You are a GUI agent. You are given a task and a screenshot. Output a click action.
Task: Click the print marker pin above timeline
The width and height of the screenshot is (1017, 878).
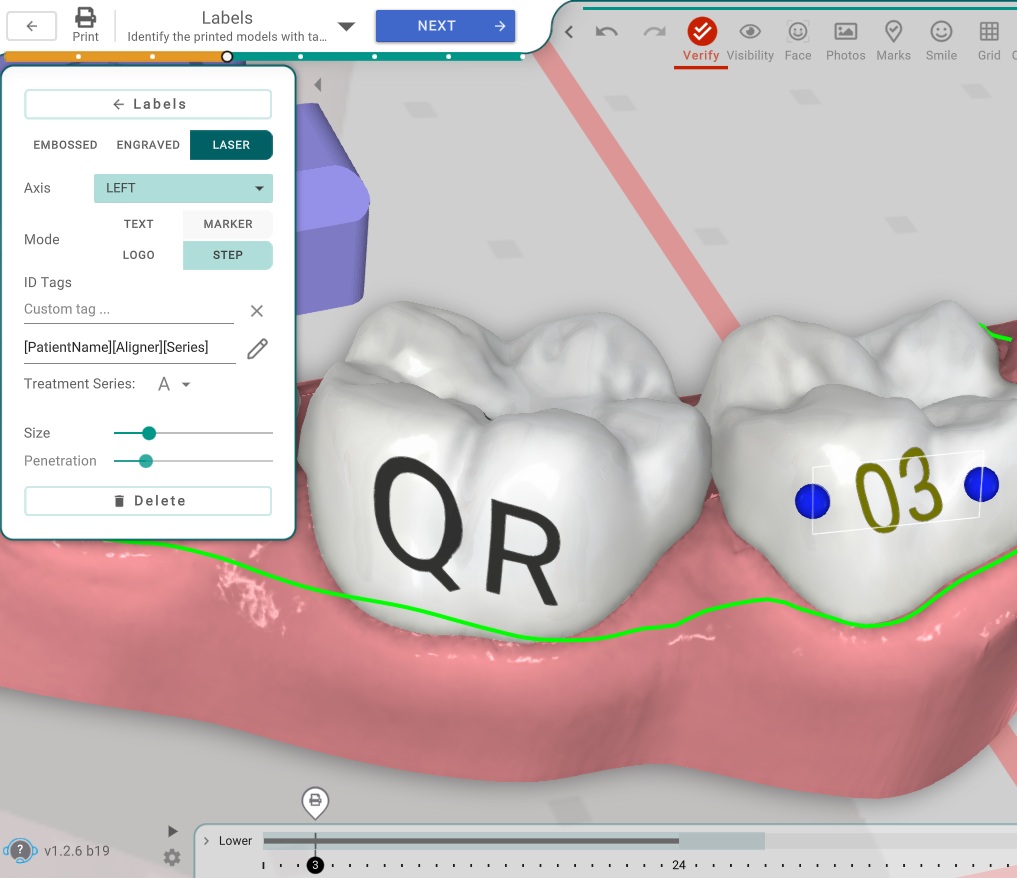tap(315, 801)
